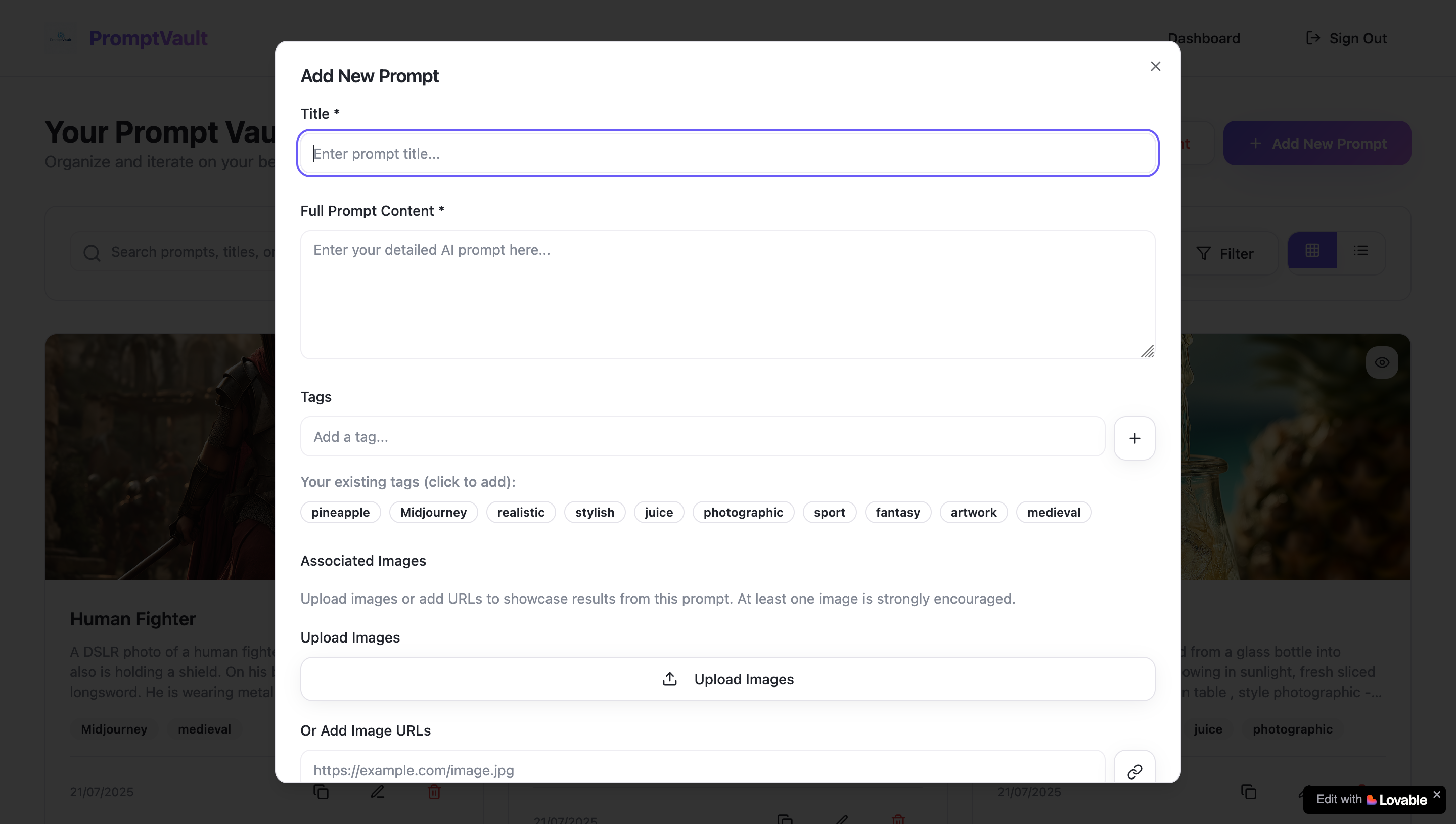Viewport: 1456px width, 824px height.
Task: Click the search magnifier icon in the search bar
Action: pyautogui.click(x=92, y=252)
